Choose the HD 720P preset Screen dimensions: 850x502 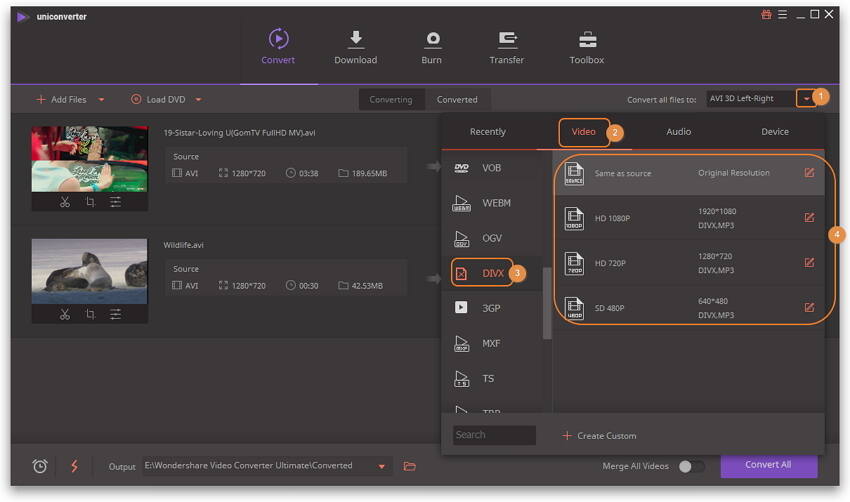688,263
